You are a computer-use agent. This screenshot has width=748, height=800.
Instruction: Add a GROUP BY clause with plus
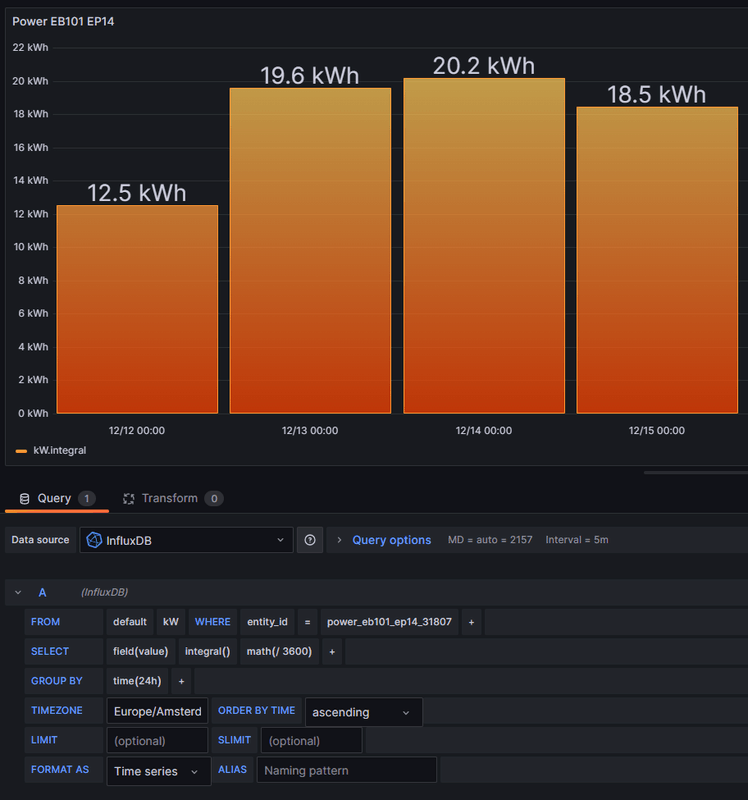[x=181, y=681]
